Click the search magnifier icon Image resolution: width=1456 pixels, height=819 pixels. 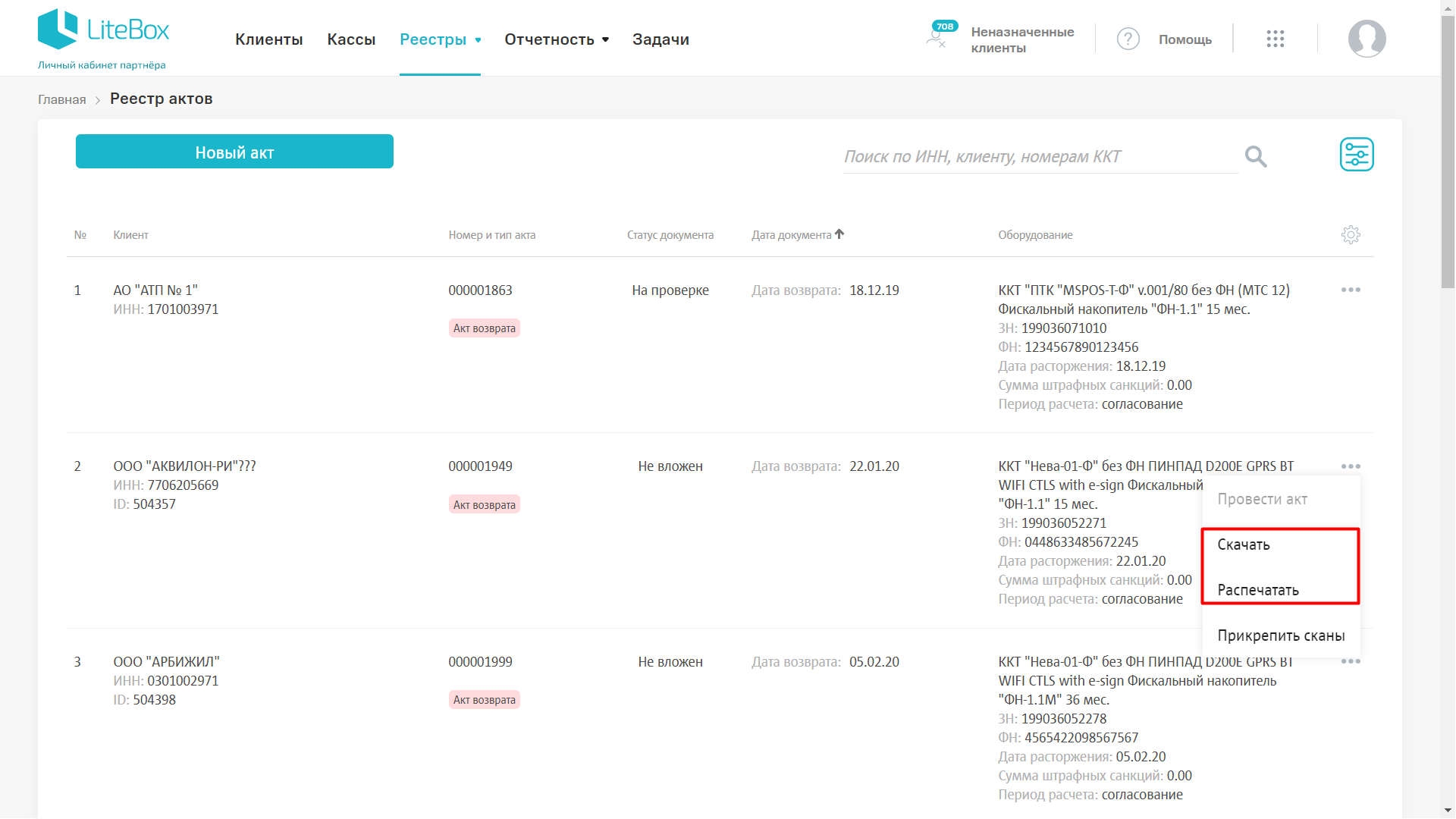coord(1256,157)
